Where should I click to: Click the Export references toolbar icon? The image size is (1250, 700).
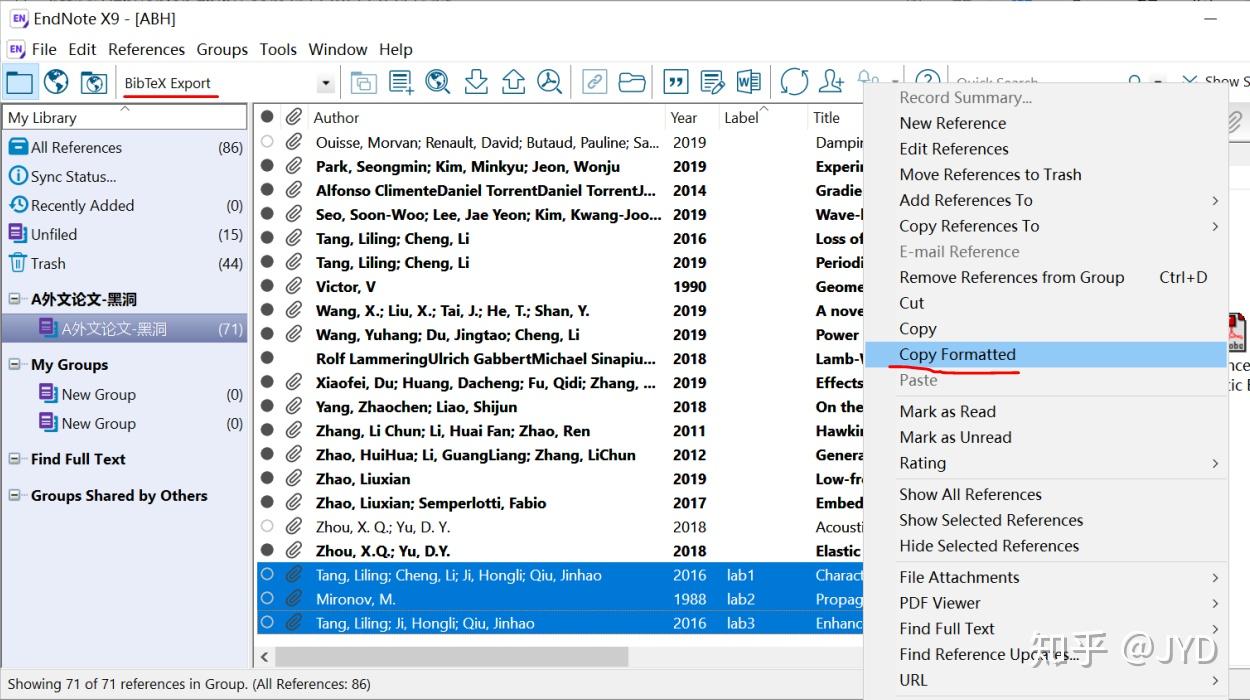pyautogui.click(x=511, y=83)
